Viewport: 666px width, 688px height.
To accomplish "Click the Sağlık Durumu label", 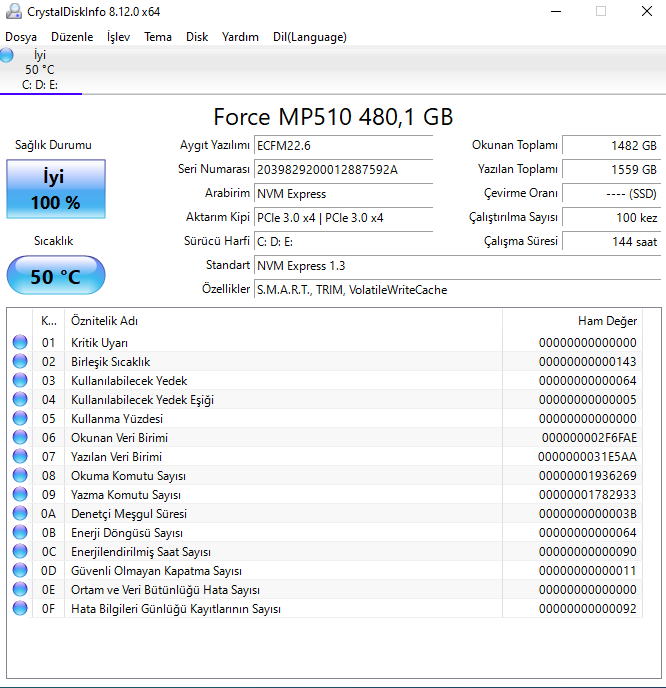I will tap(54, 145).
